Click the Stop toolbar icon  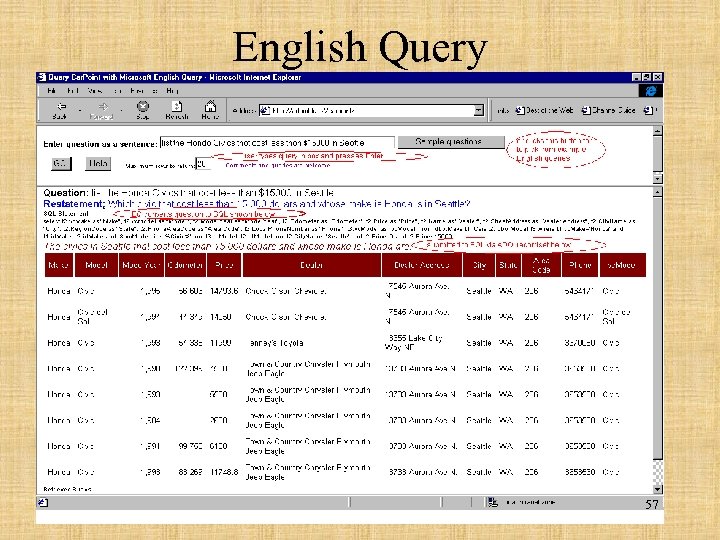[x=143, y=107]
